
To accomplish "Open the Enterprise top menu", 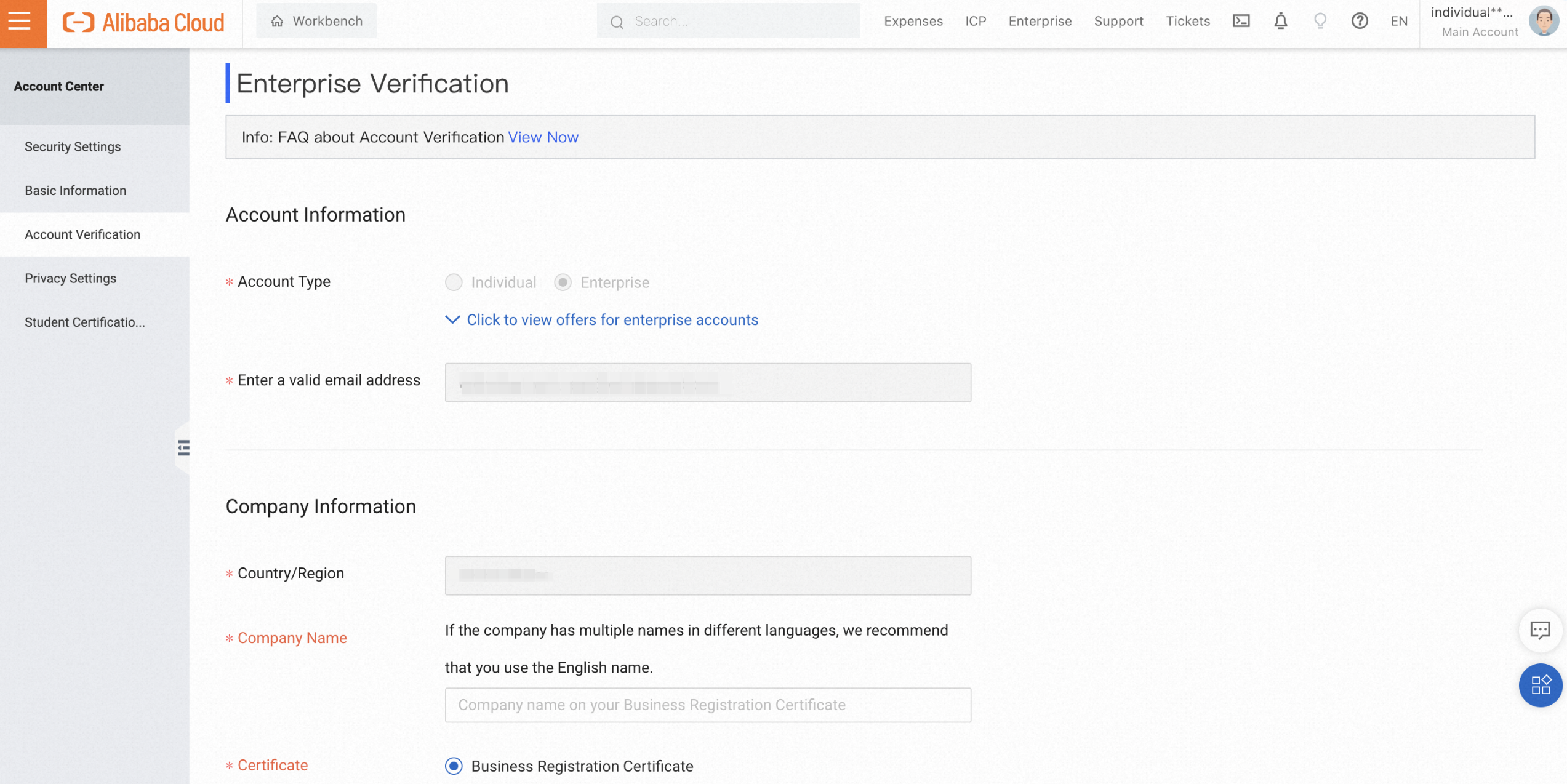I will click(x=1040, y=22).
